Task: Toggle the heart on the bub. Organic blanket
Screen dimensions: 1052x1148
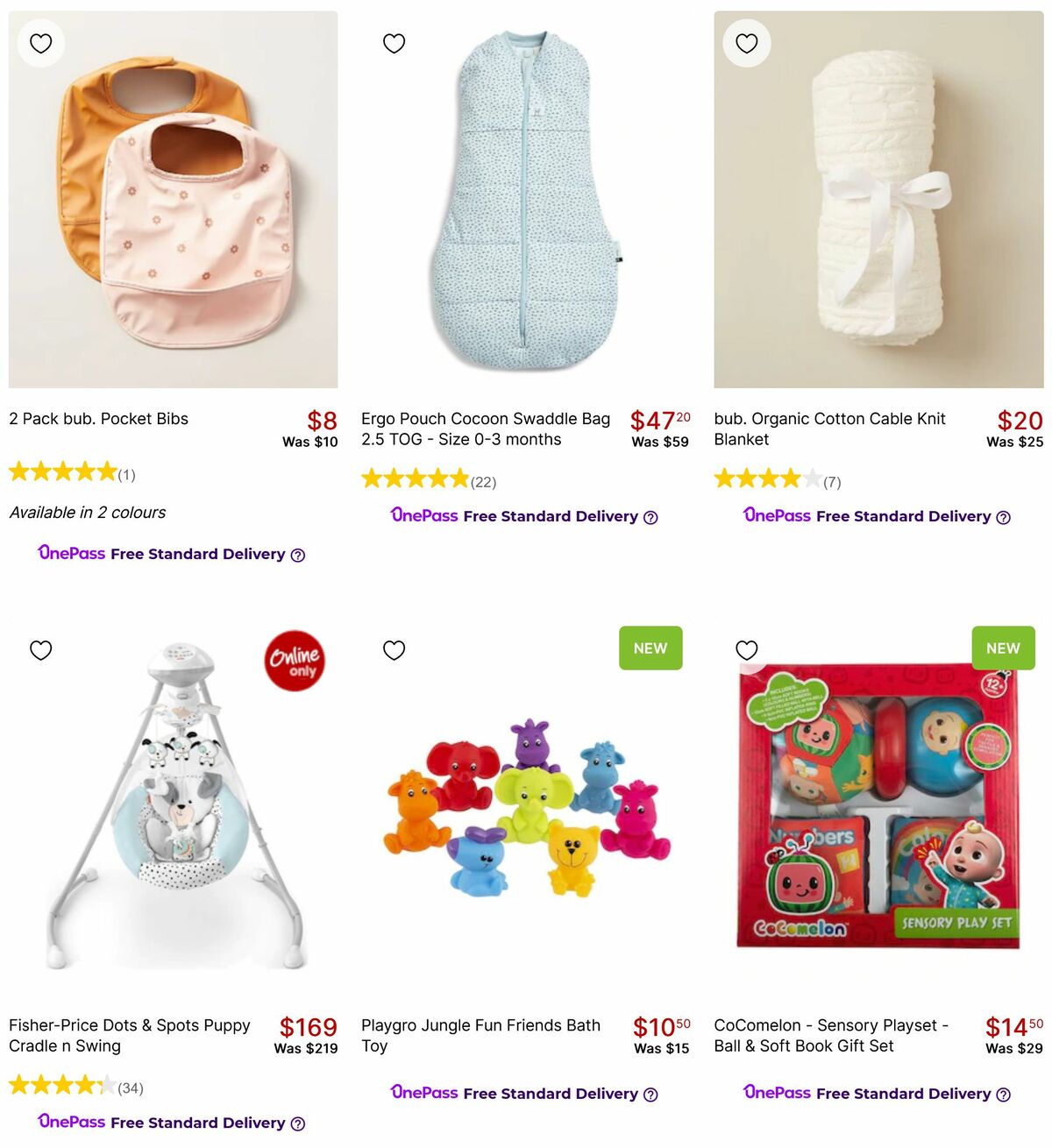Action: [746, 42]
